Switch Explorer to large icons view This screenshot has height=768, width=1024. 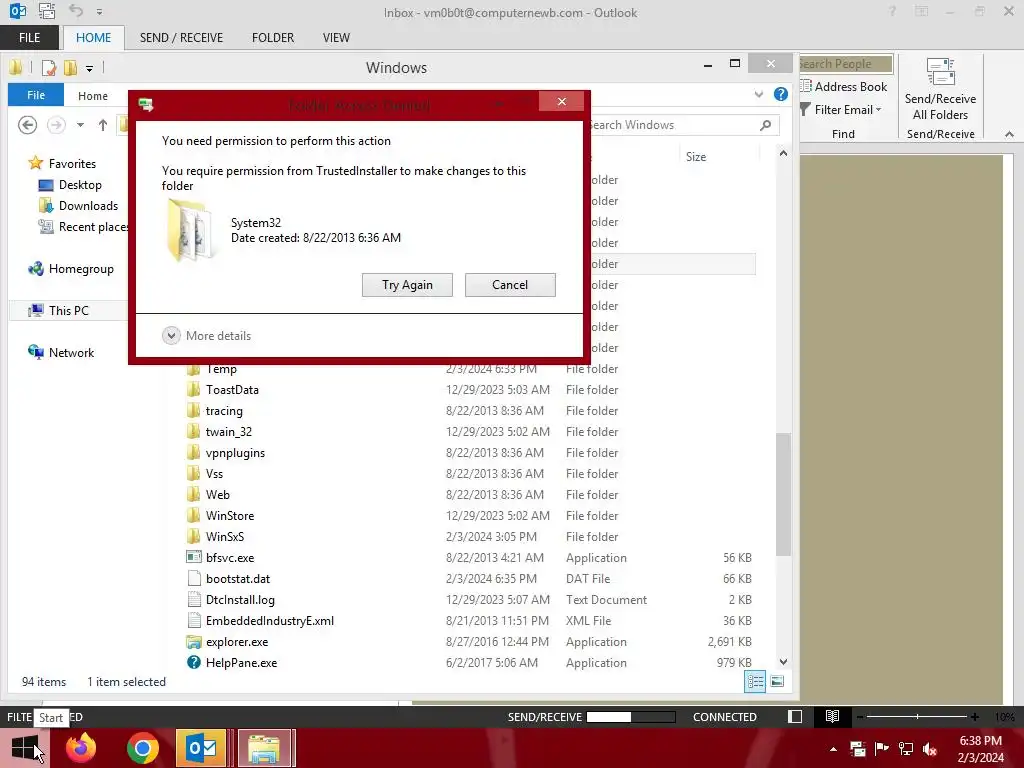click(x=777, y=682)
